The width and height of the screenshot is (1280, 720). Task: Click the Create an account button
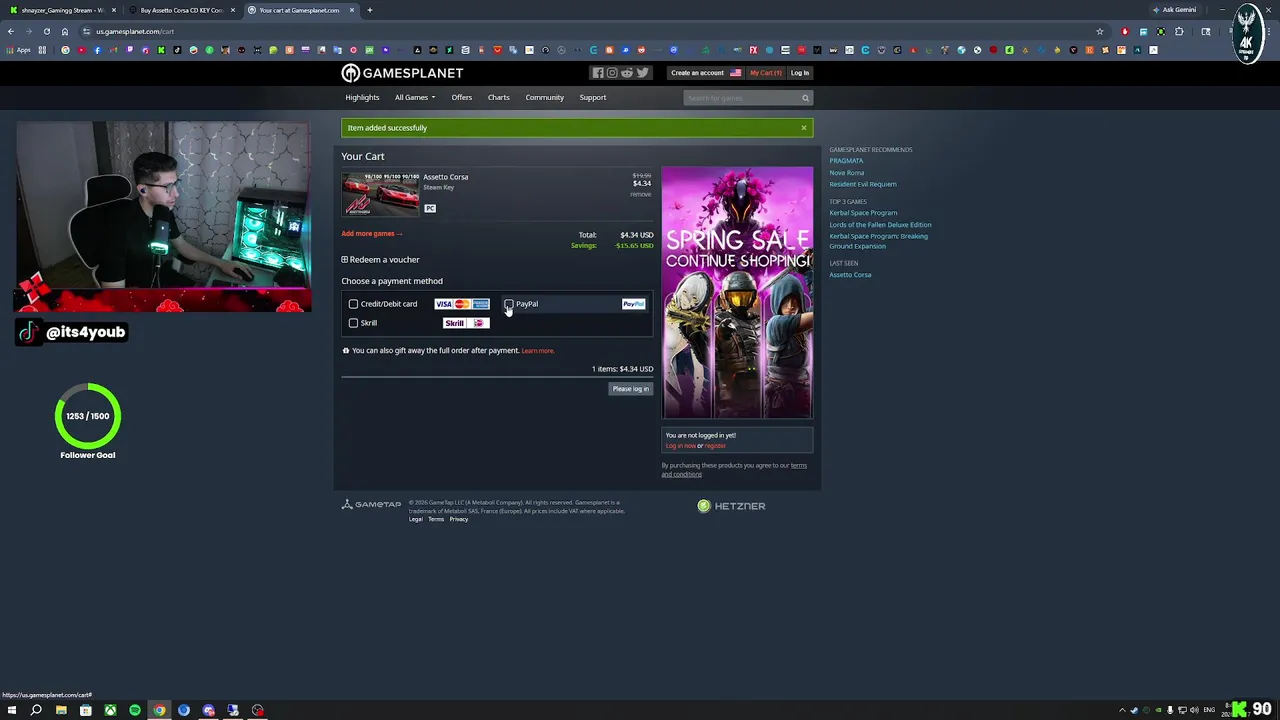click(x=697, y=73)
